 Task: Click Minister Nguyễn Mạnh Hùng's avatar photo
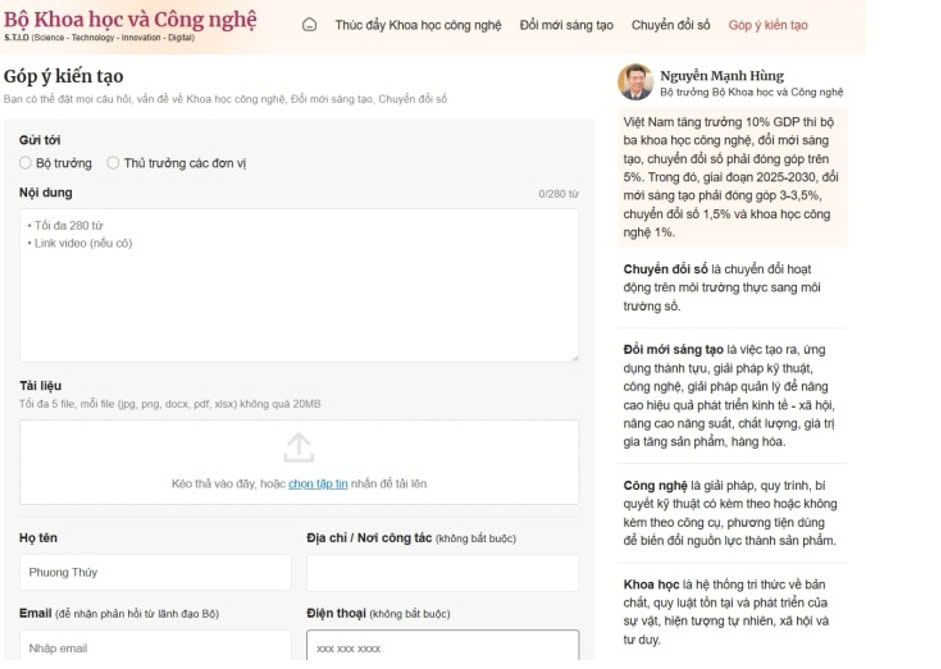635,82
